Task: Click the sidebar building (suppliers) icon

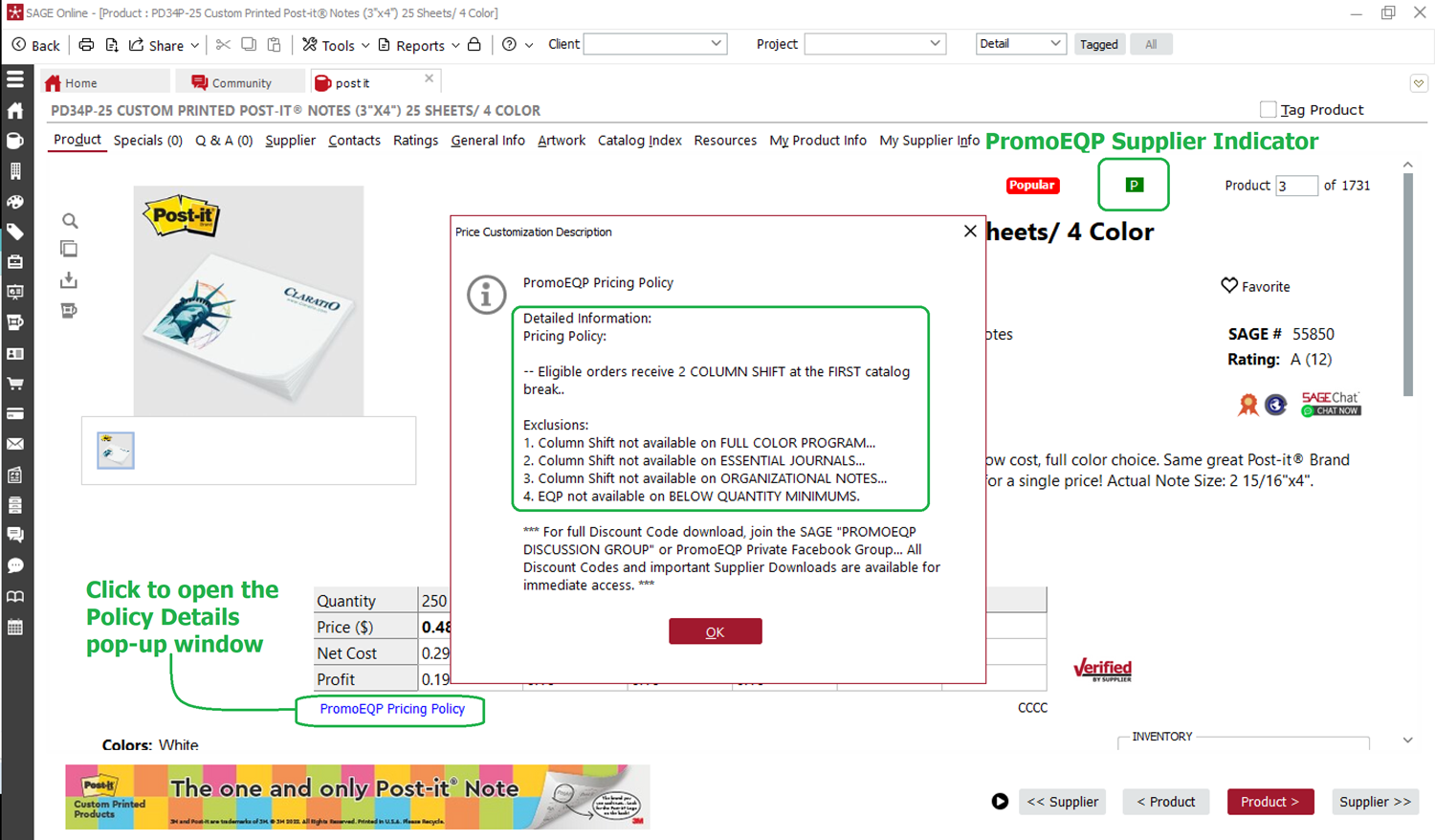Action: pos(15,171)
